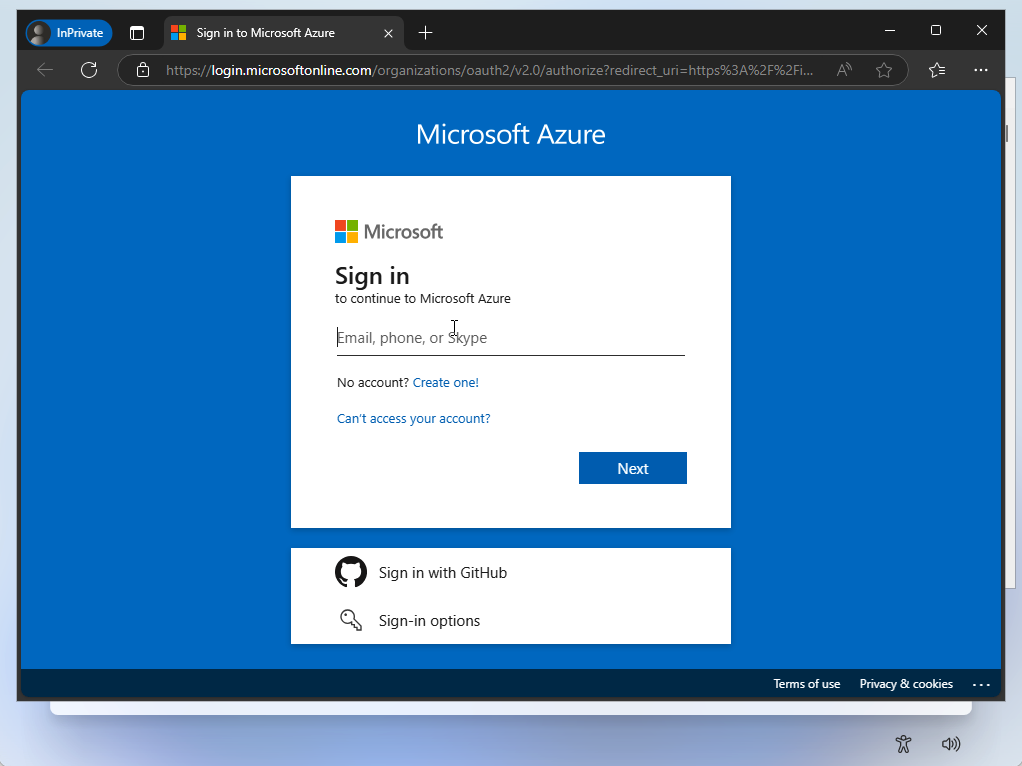Click the key icon for sign-in options
The width and height of the screenshot is (1022, 766).
(351, 620)
